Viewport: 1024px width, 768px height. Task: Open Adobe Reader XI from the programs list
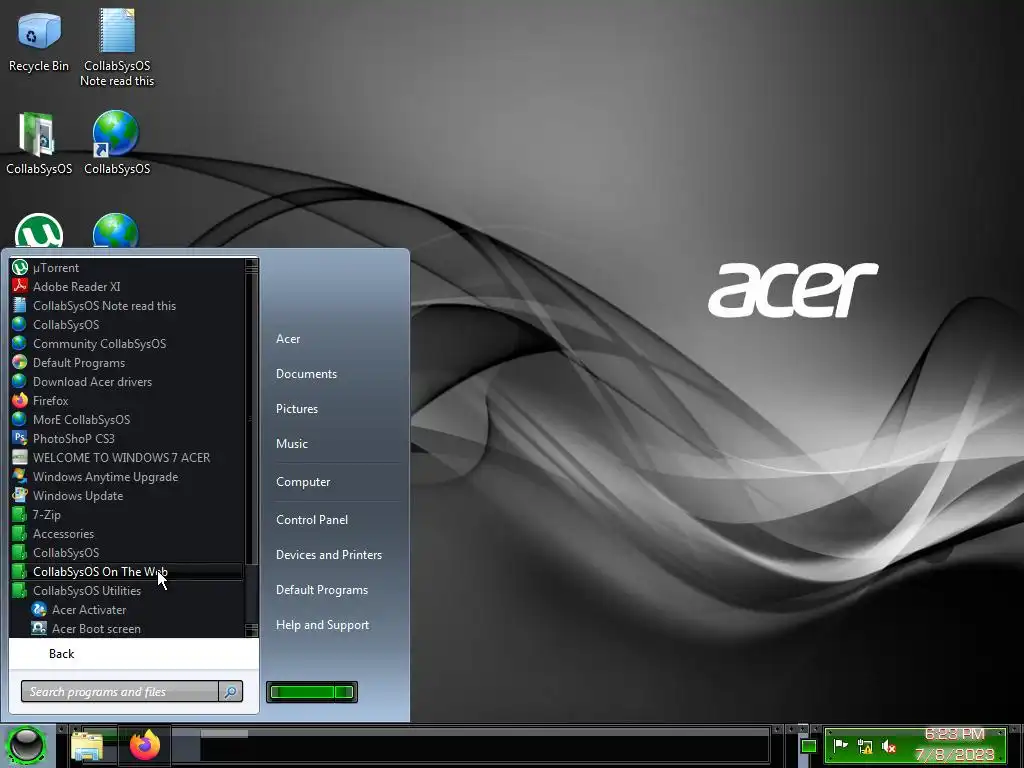click(127, 287)
